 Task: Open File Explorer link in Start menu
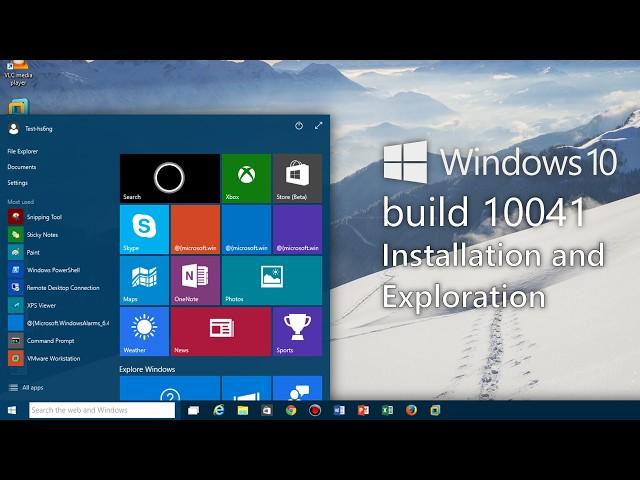click(x=22, y=151)
